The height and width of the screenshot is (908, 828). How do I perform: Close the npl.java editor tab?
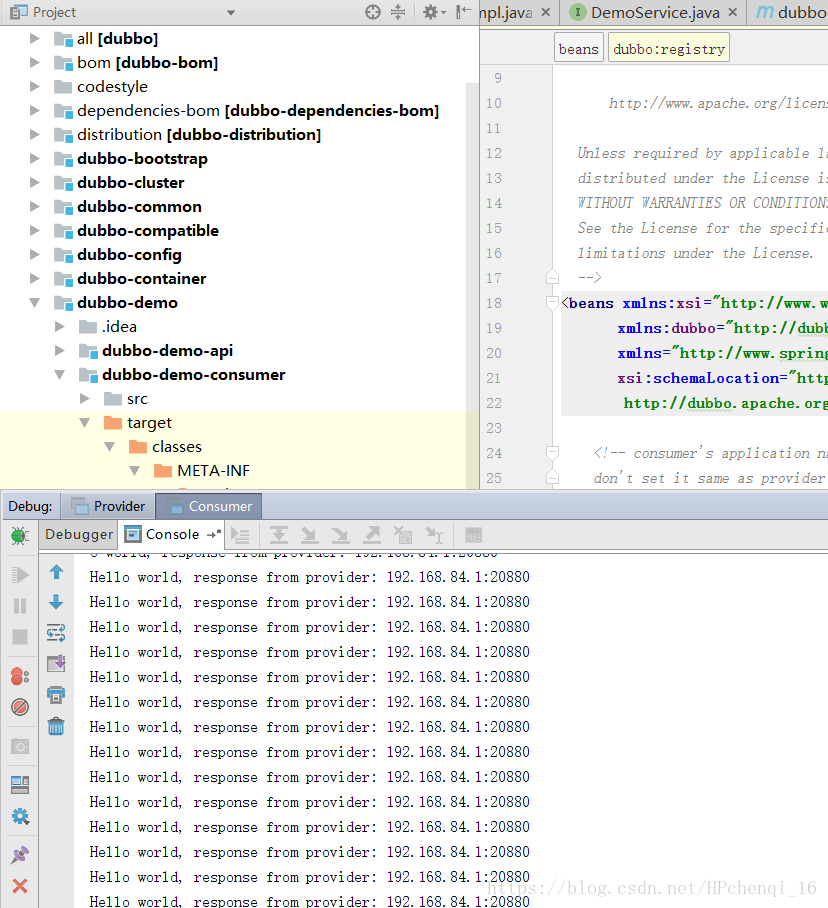click(x=545, y=12)
